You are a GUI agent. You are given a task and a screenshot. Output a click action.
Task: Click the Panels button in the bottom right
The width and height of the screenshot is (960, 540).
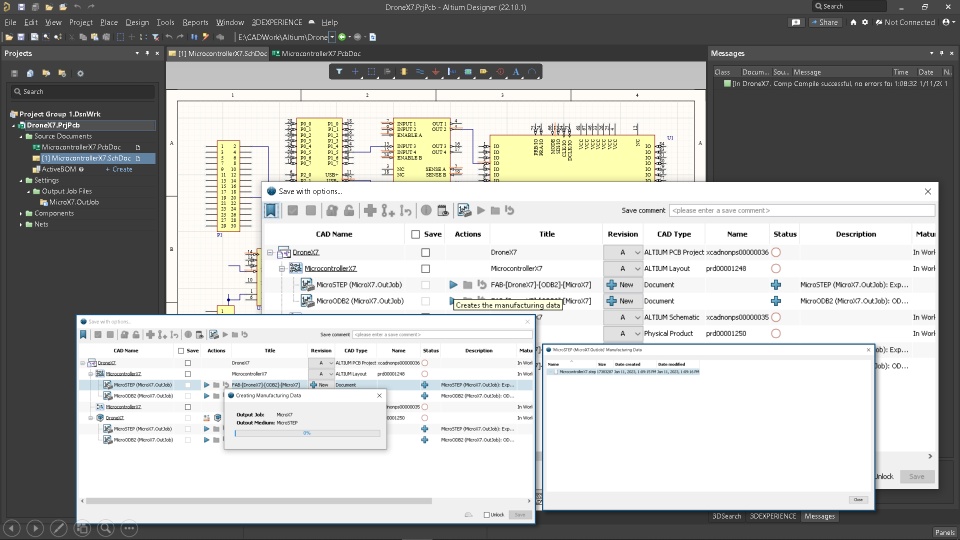click(945, 532)
